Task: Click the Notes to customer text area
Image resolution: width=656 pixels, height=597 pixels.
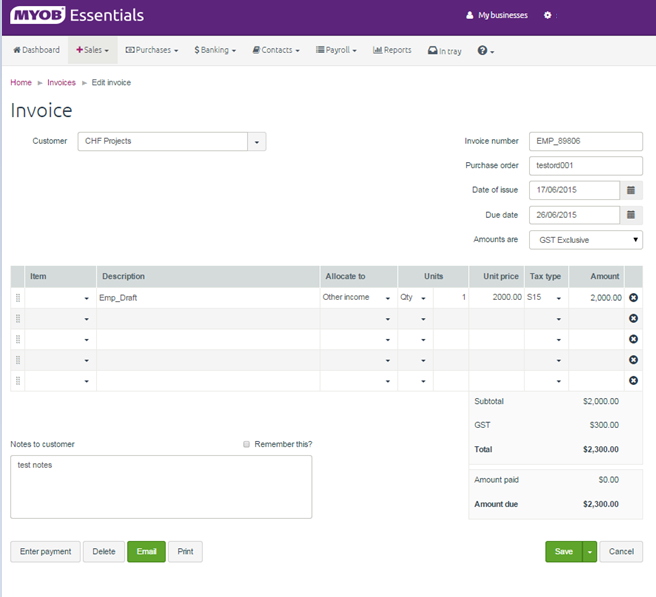Action: tap(161, 487)
